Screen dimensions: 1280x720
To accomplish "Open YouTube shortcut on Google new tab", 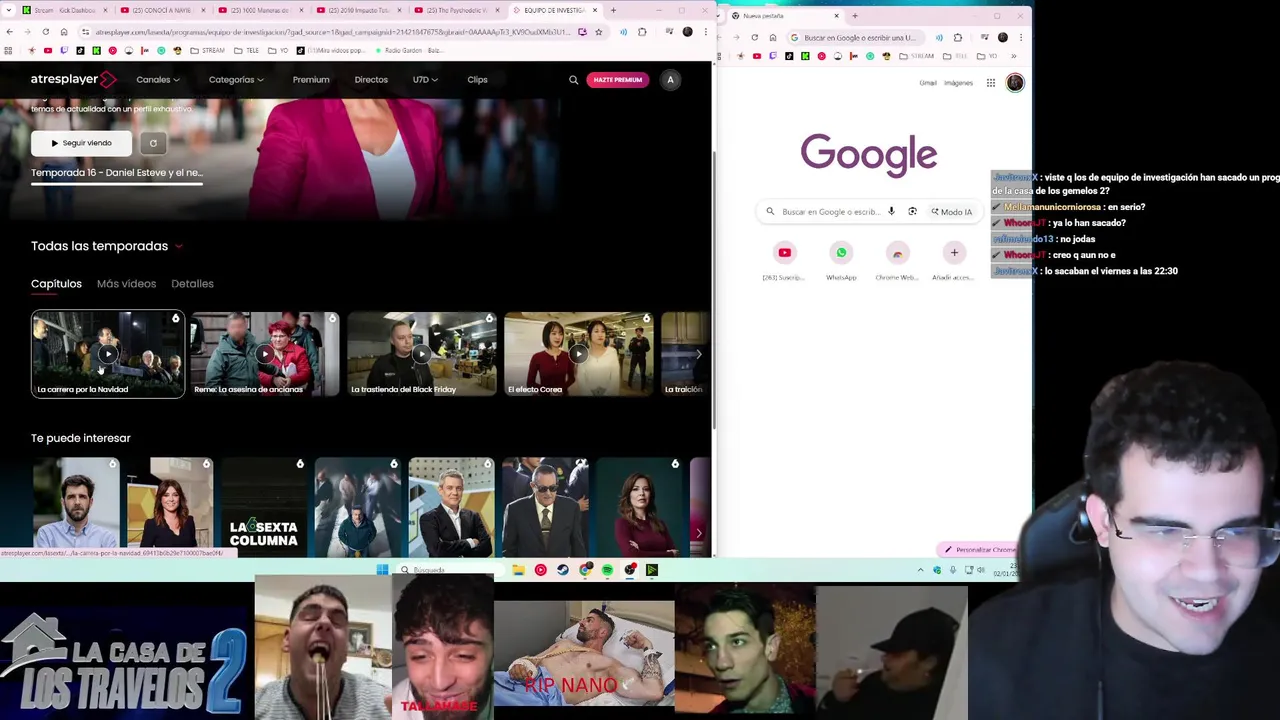I will point(785,253).
